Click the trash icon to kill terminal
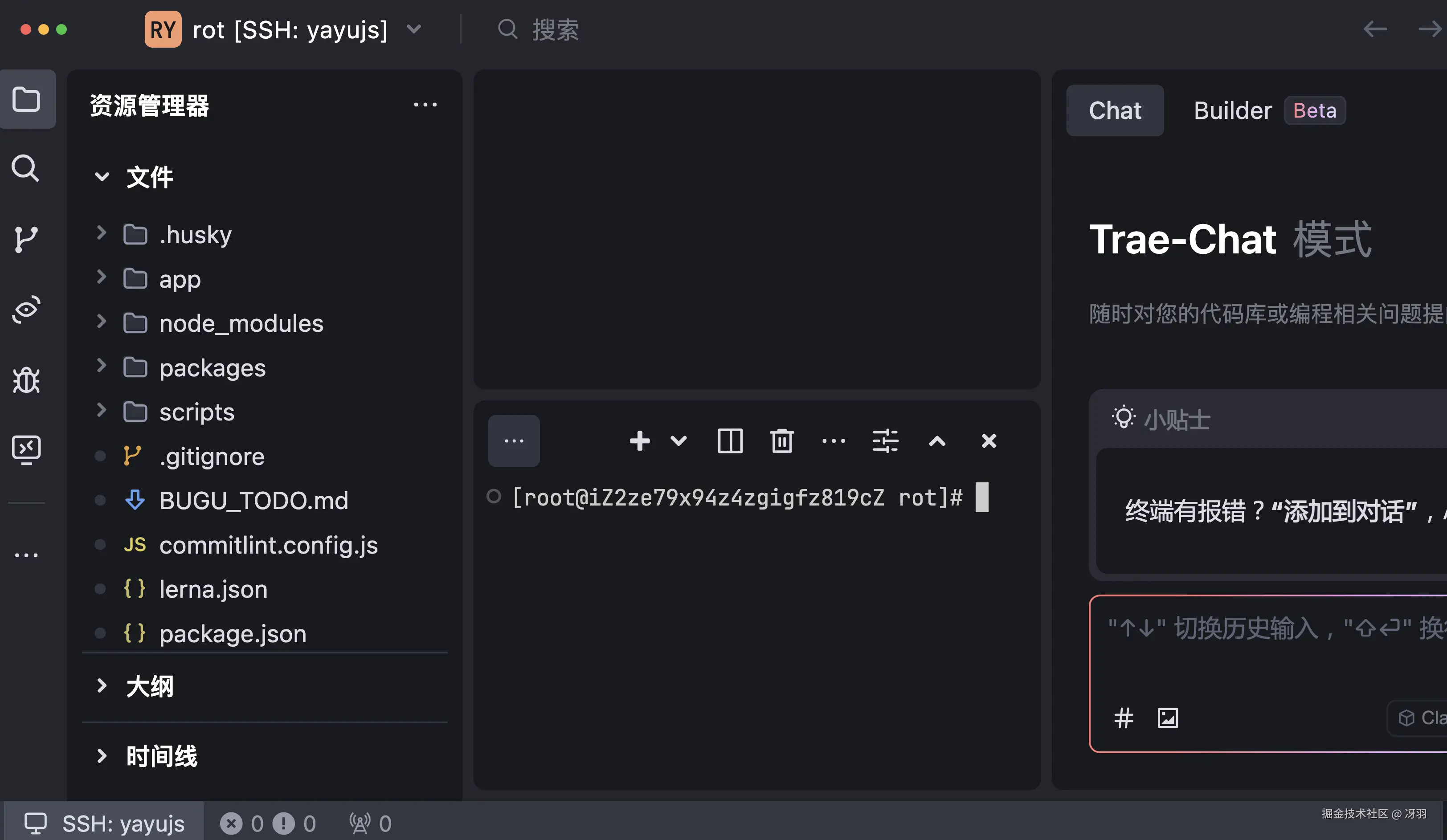 point(781,441)
